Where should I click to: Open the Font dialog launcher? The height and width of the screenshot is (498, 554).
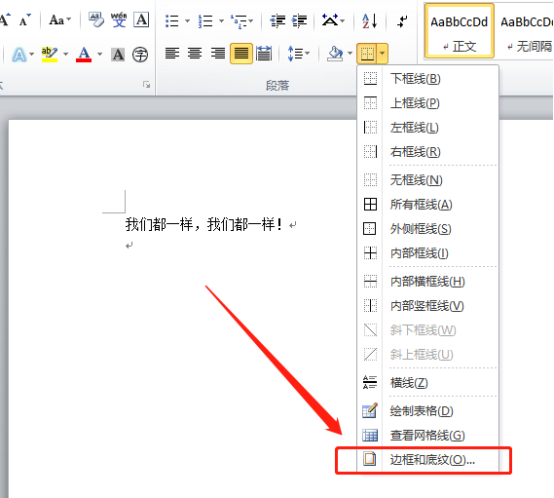click(x=146, y=84)
